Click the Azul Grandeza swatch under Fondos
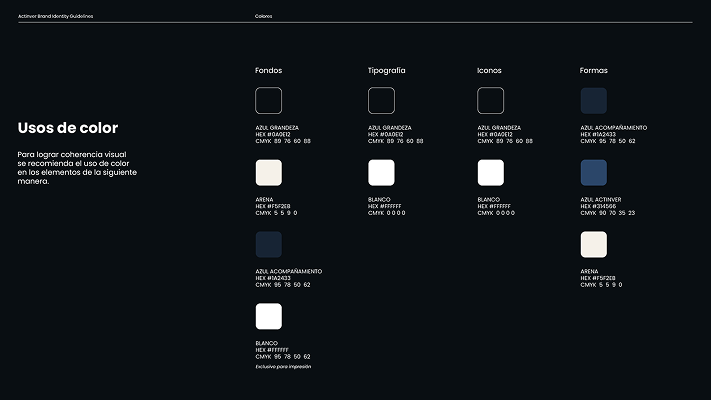Image resolution: width=711 pixels, height=400 pixels. [x=268, y=101]
